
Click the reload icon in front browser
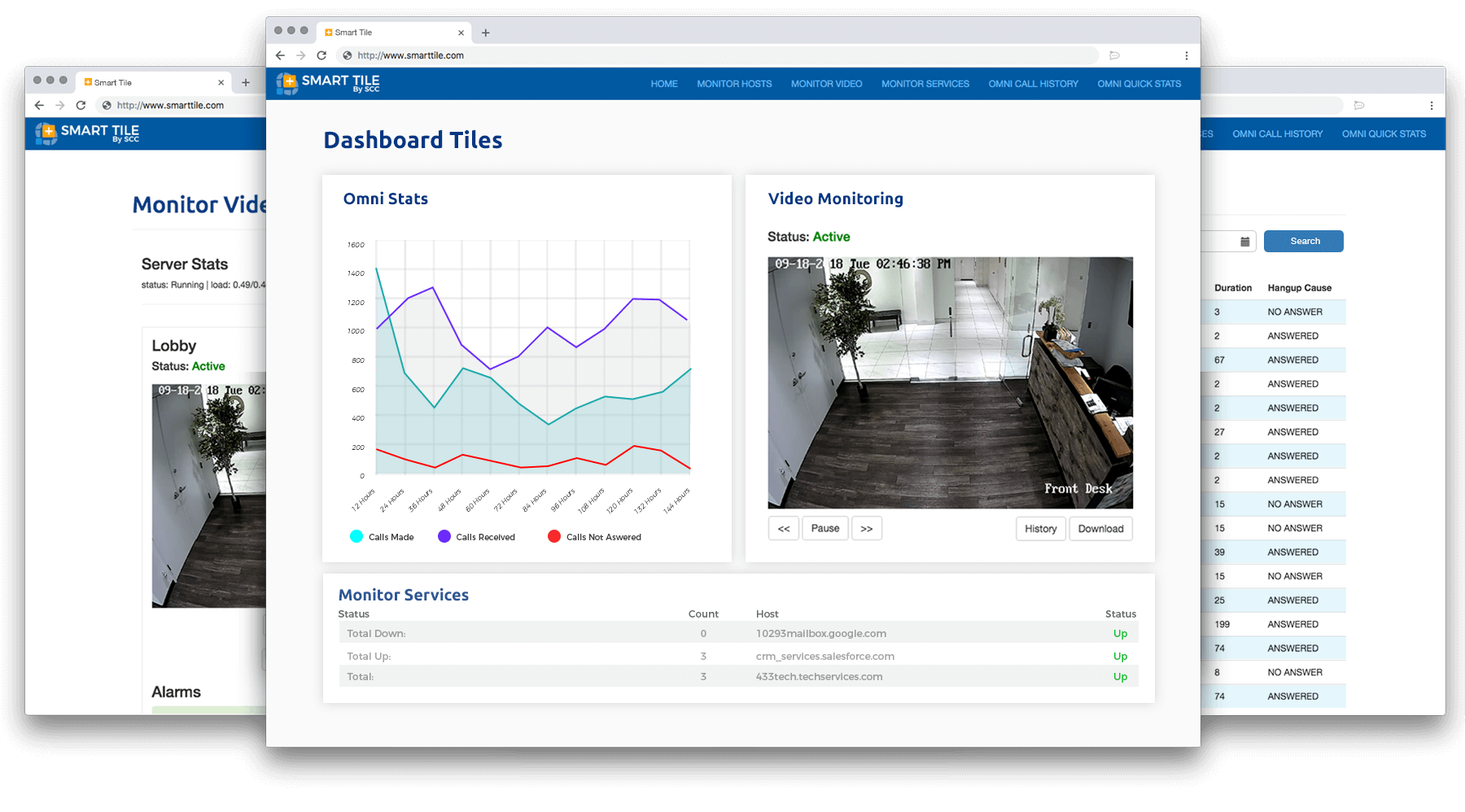pos(321,55)
